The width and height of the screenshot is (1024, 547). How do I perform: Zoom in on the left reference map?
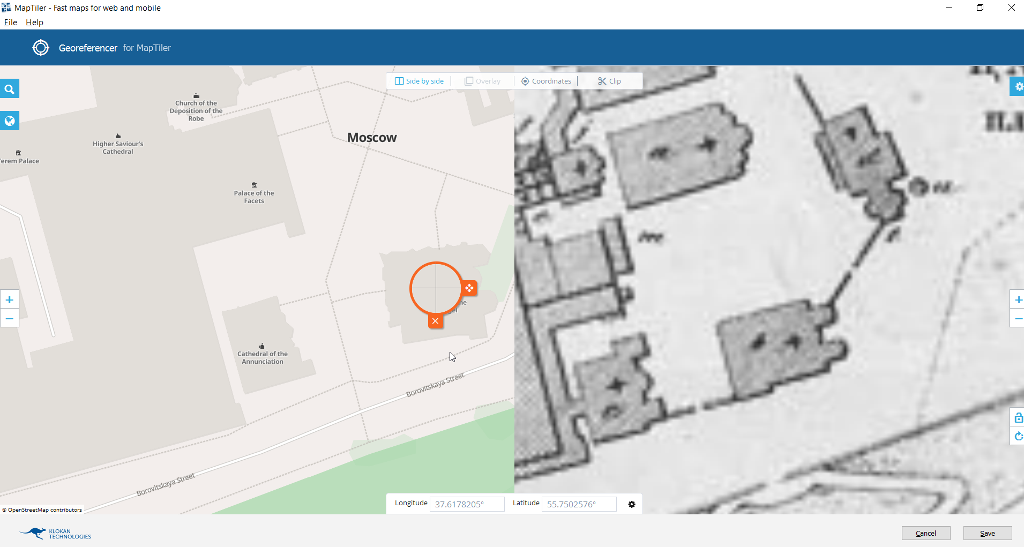click(x=9, y=300)
